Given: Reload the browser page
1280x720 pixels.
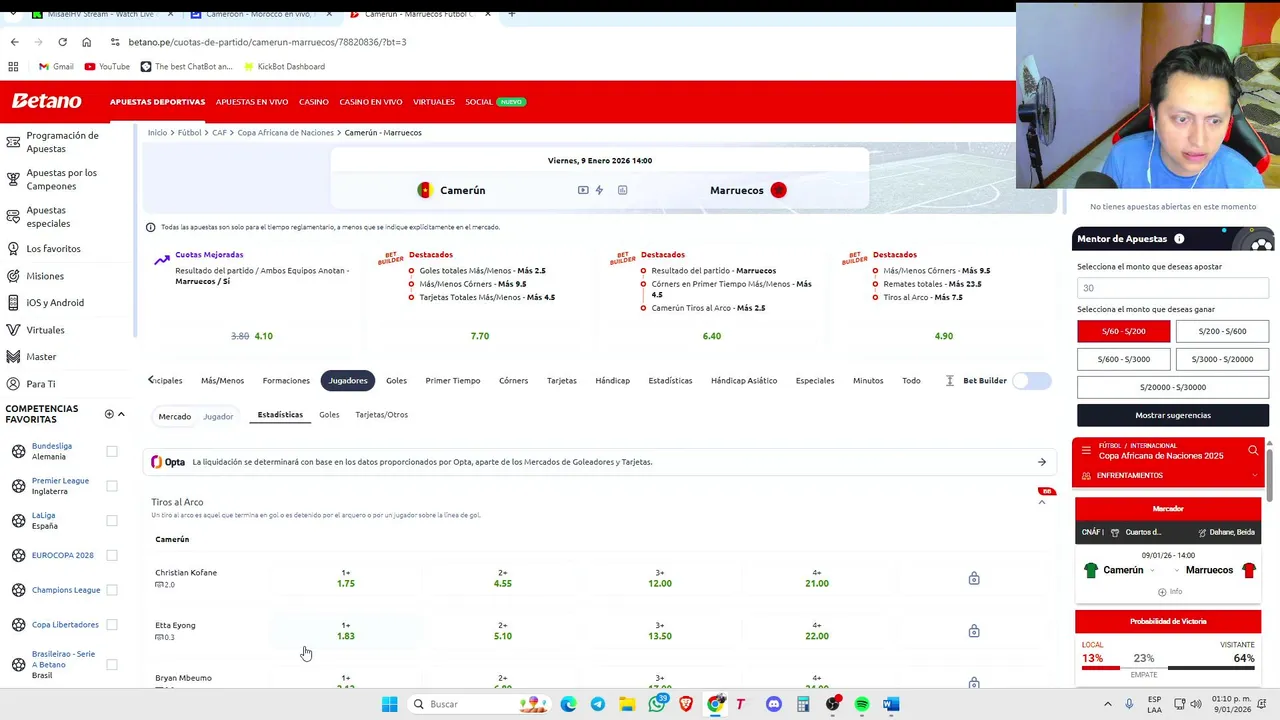Looking at the screenshot, I should pos(62,42).
